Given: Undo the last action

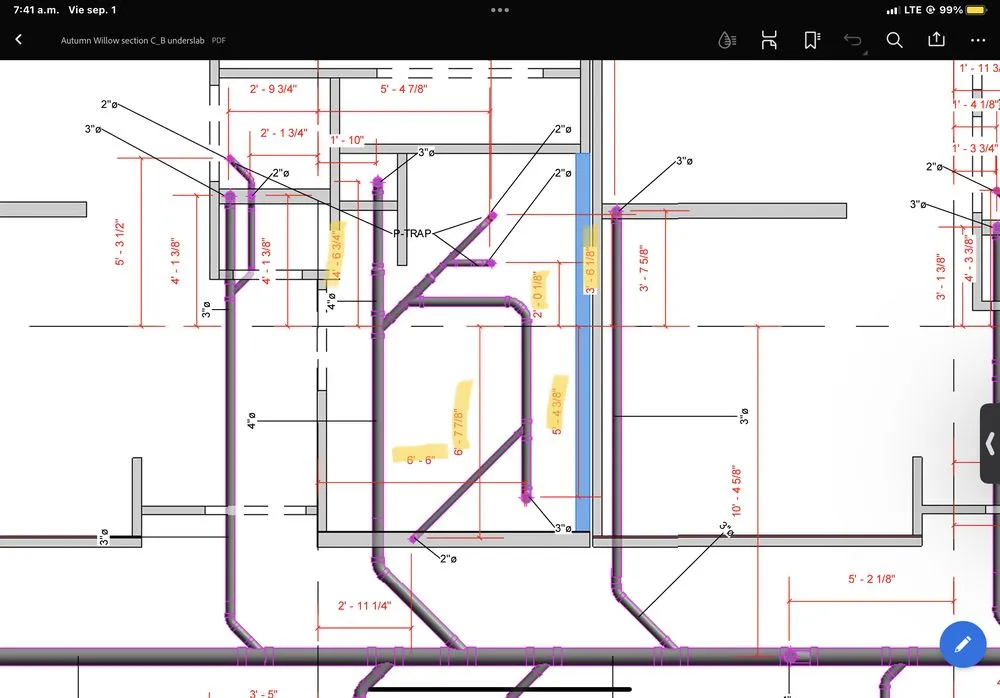Looking at the screenshot, I should [853, 40].
